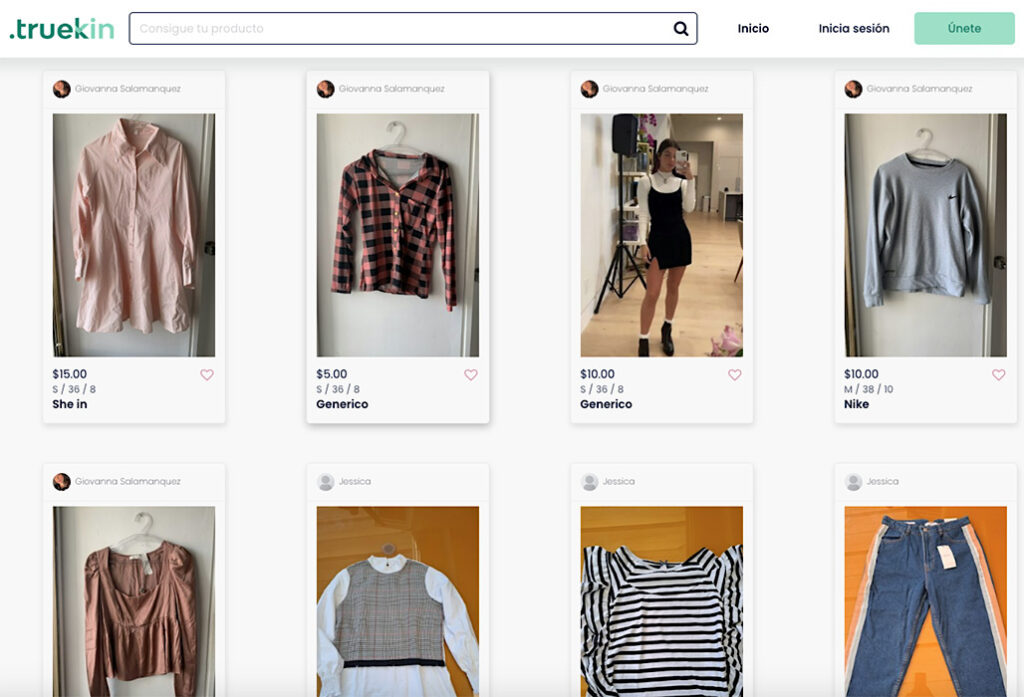Image resolution: width=1024 pixels, height=697 pixels.
Task: Click the Generico label under plaid shirt
Action: (342, 405)
